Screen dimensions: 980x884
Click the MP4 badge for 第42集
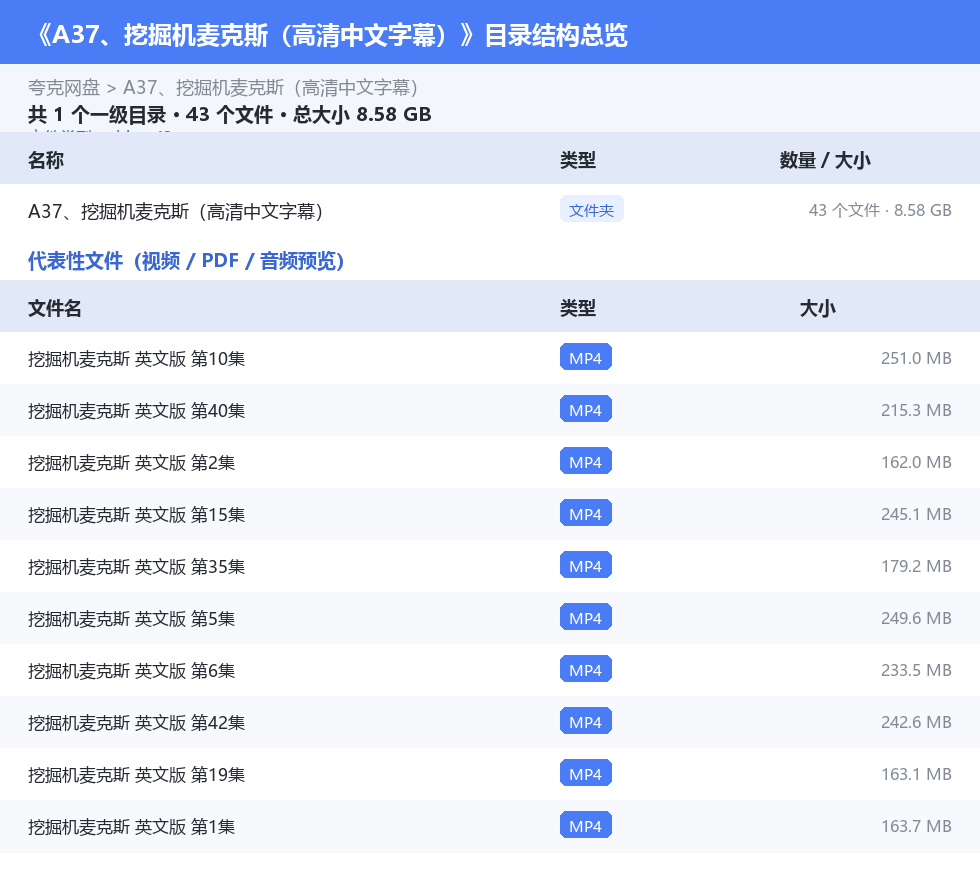(x=586, y=721)
